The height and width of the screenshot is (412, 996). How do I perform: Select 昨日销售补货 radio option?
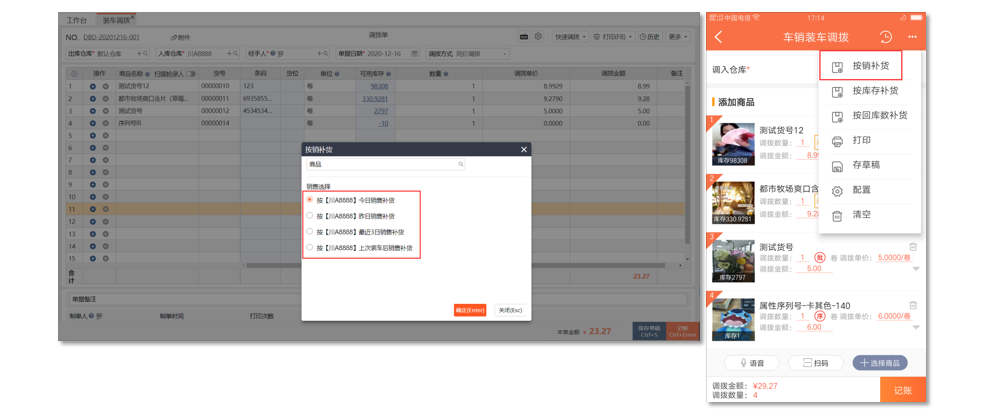310,215
